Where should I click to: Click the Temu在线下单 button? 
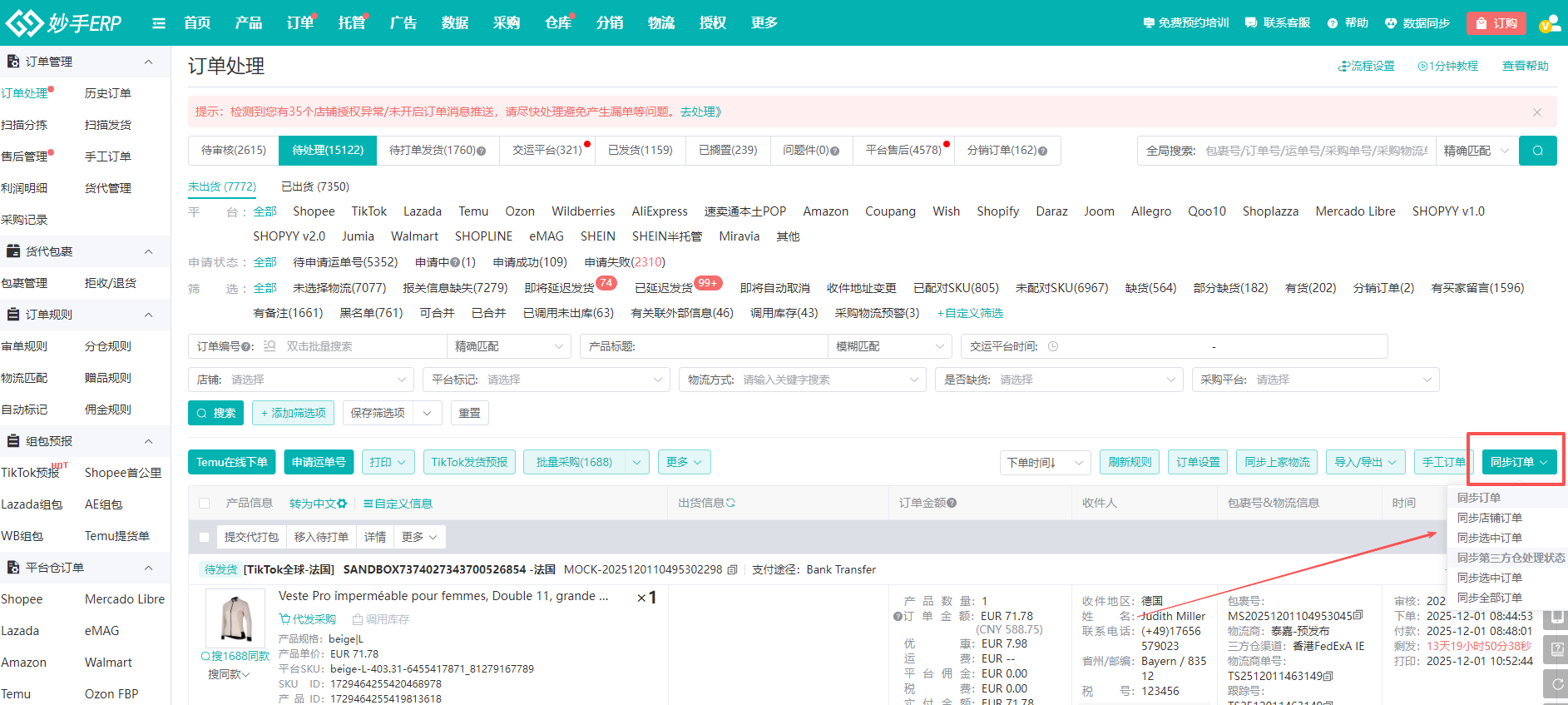[x=232, y=462]
